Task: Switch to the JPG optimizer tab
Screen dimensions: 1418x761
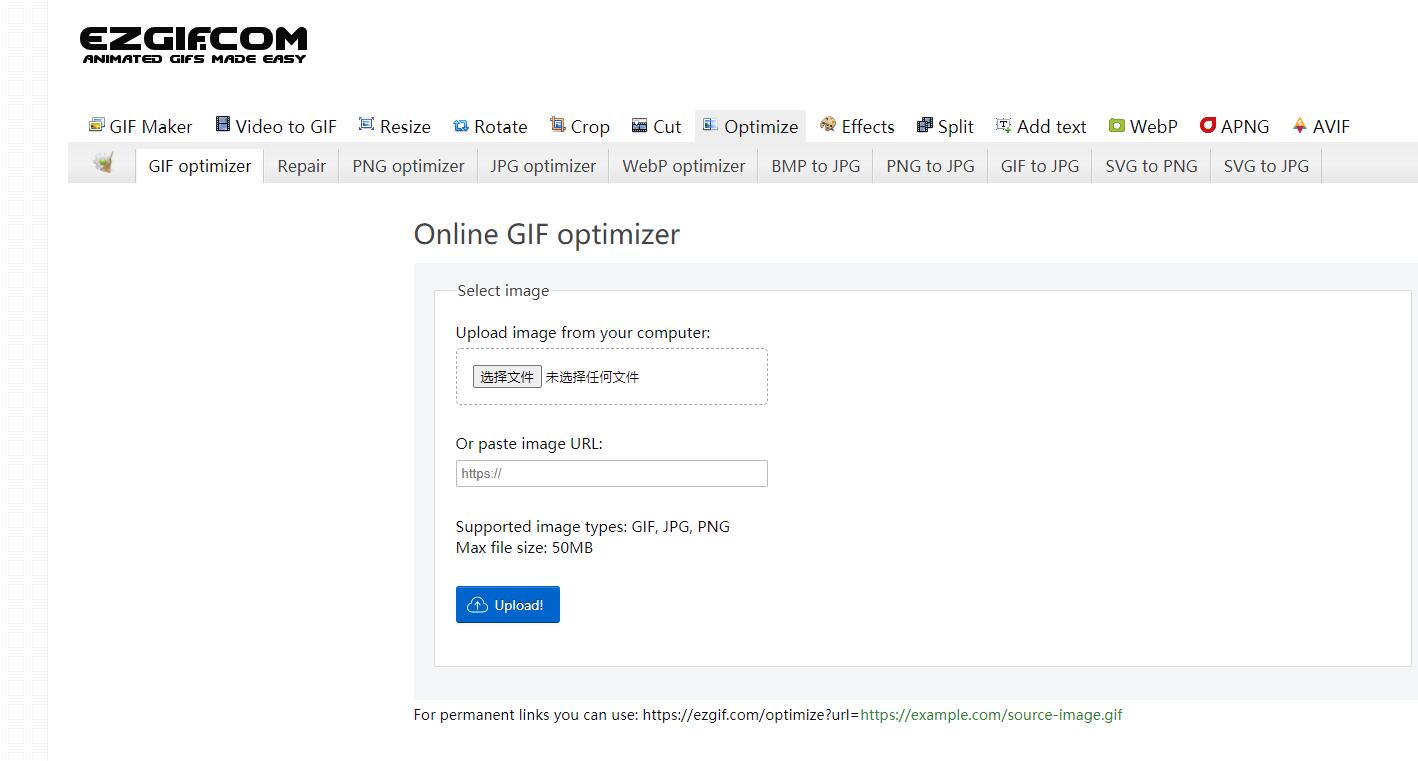Action: [x=543, y=166]
